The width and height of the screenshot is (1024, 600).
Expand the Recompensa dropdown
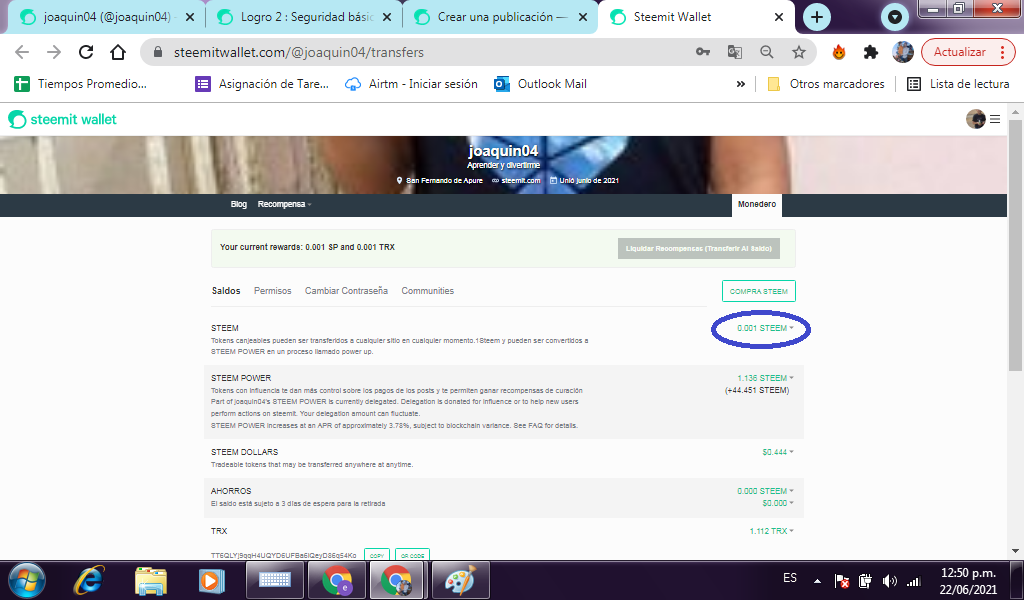click(284, 204)
